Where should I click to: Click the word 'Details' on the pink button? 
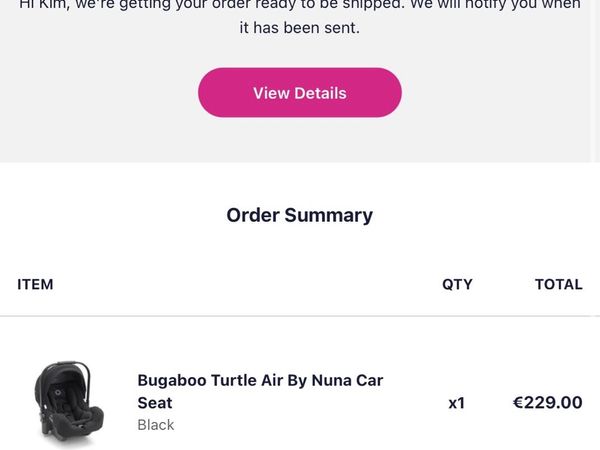[x=321, y=93]
